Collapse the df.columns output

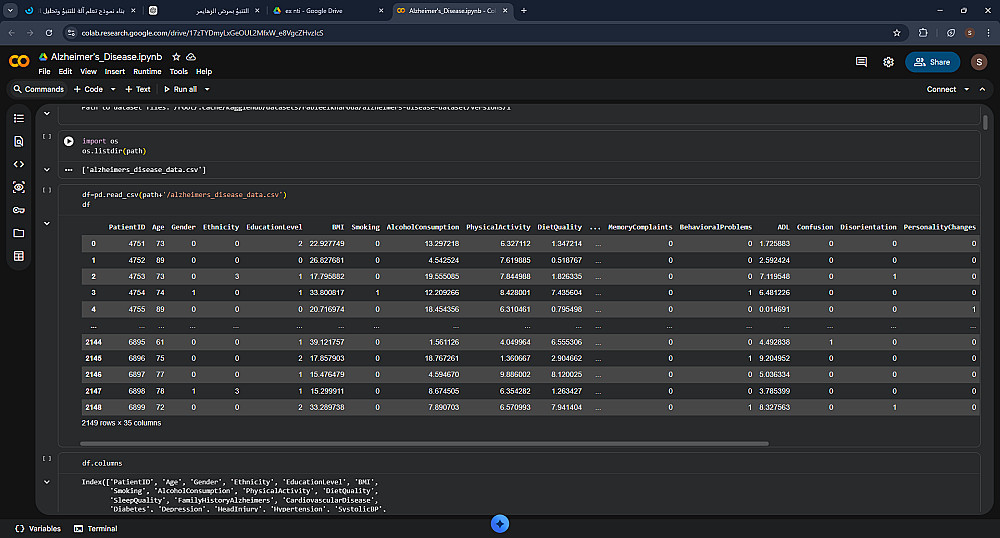47,482
